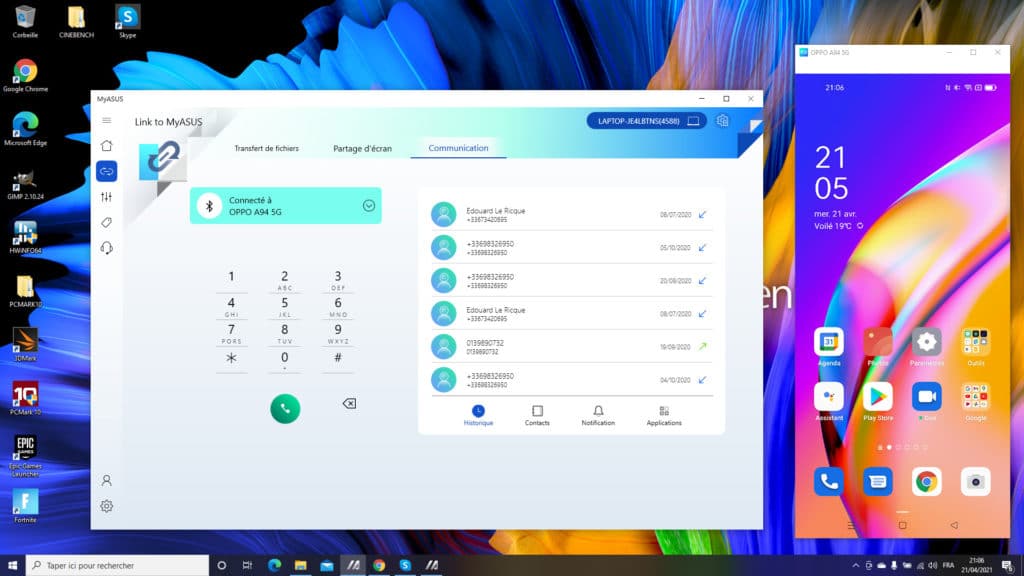Open the Notification tab
Image resolution: width=1024 pixels, height=576 pixels.
[x=598, y=415]
